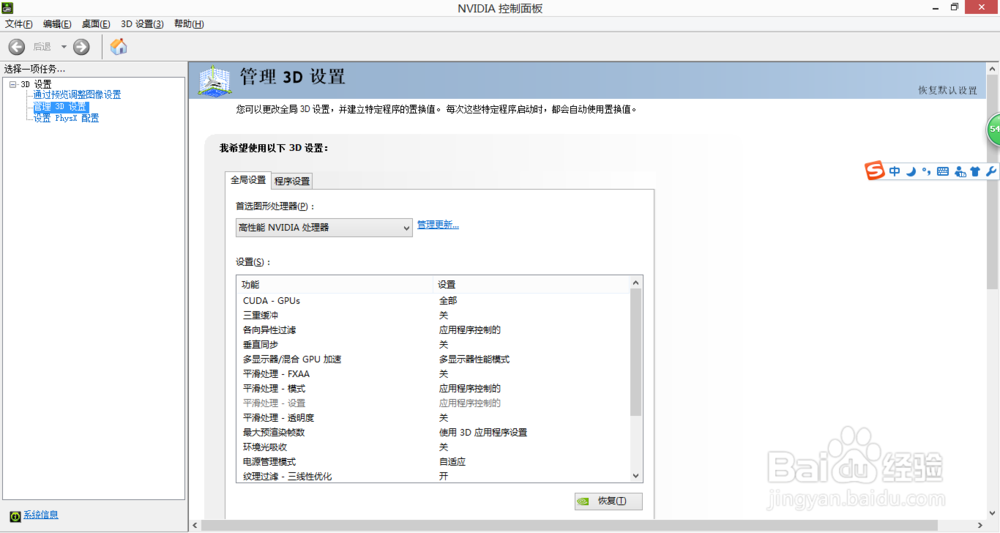Click value 多显示器性能模式
The width and height of the screenshot is (1000, 533).
tap(474, 359)
